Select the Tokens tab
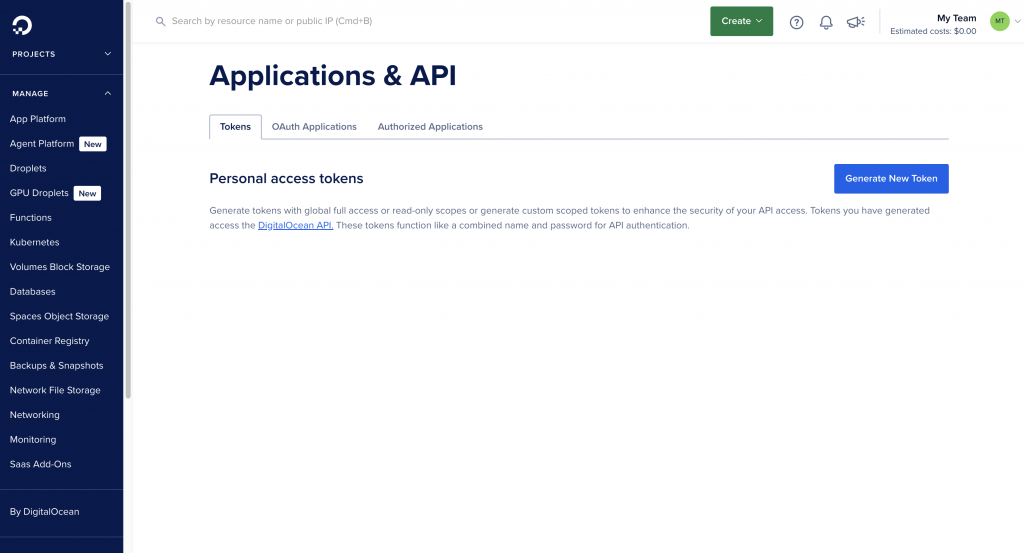The height and width of the screenshot is (553, 1024). (235, 127)
